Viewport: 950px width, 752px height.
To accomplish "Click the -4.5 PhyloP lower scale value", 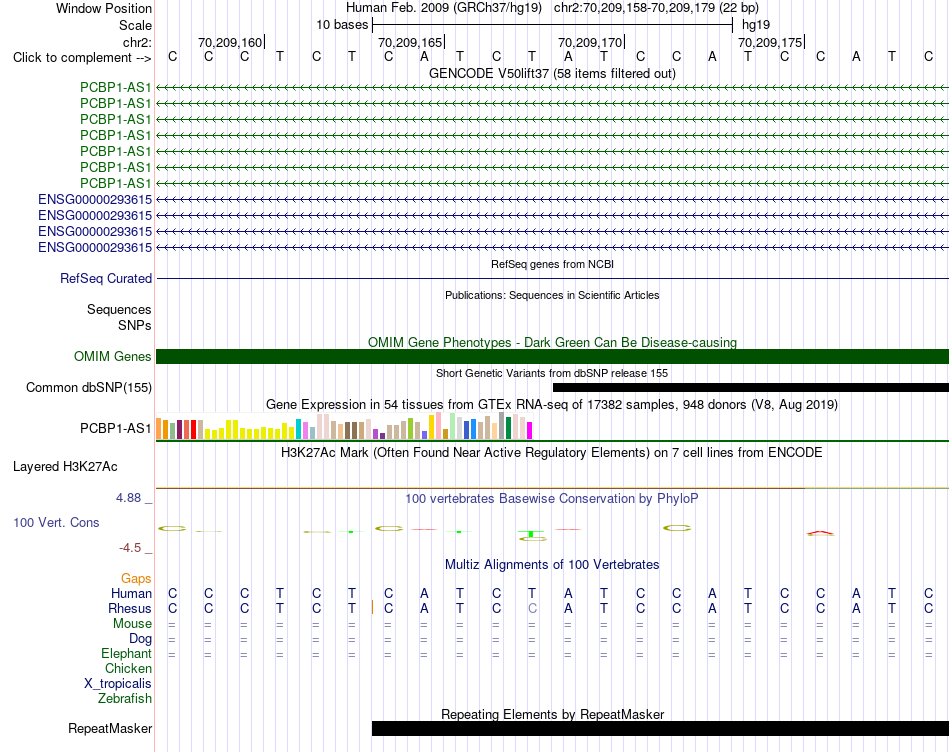I will click(x=130, y=548).
